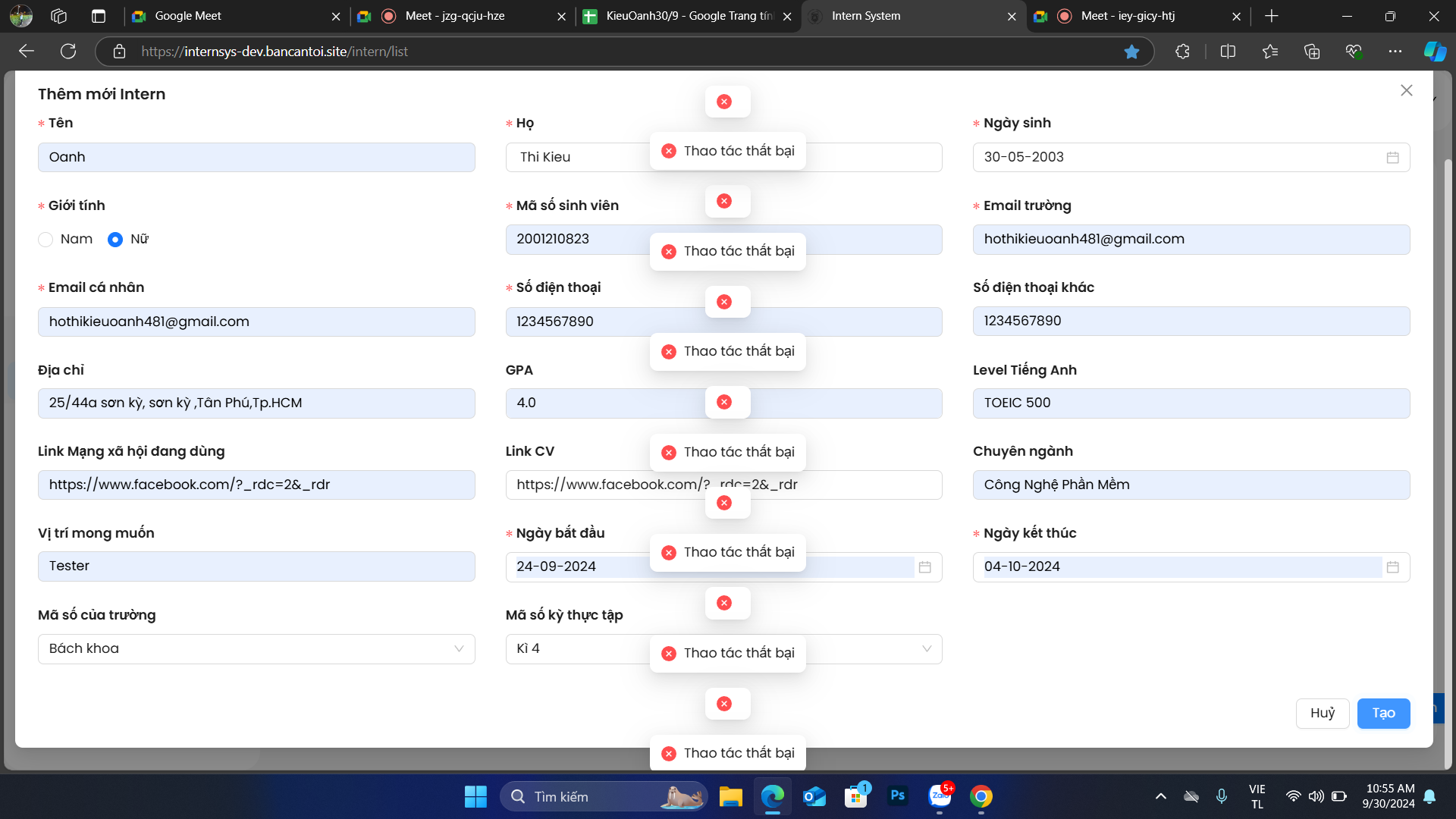Viewport: 1456px width, 819px height.
Task: Expand the Mã số kỳ thực tập dropdown
Action: (926, 649)
